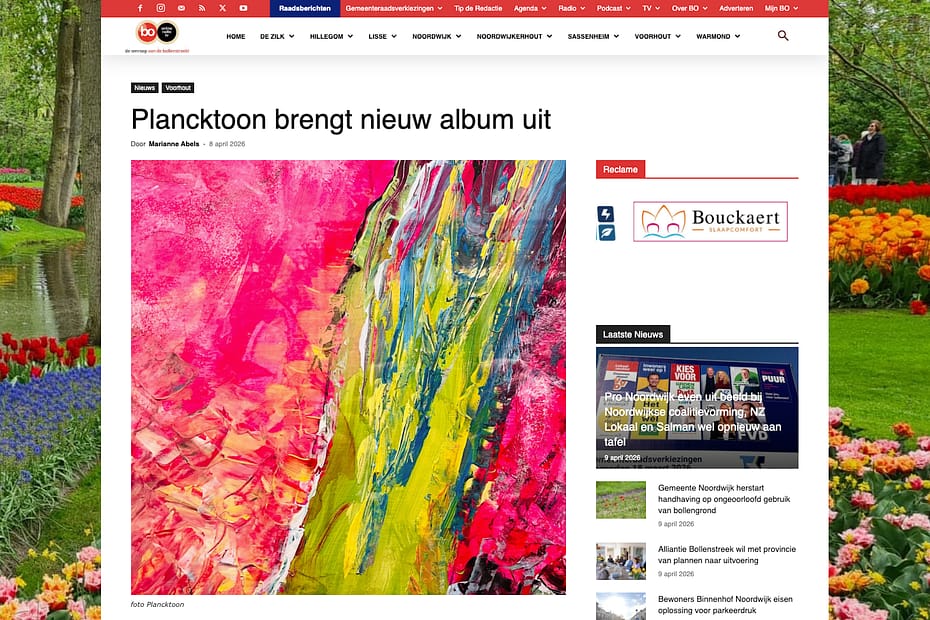Open Tip de Redactie link
Screen dimensions: 930x620
pyautogui.click(x=478, y=8)
